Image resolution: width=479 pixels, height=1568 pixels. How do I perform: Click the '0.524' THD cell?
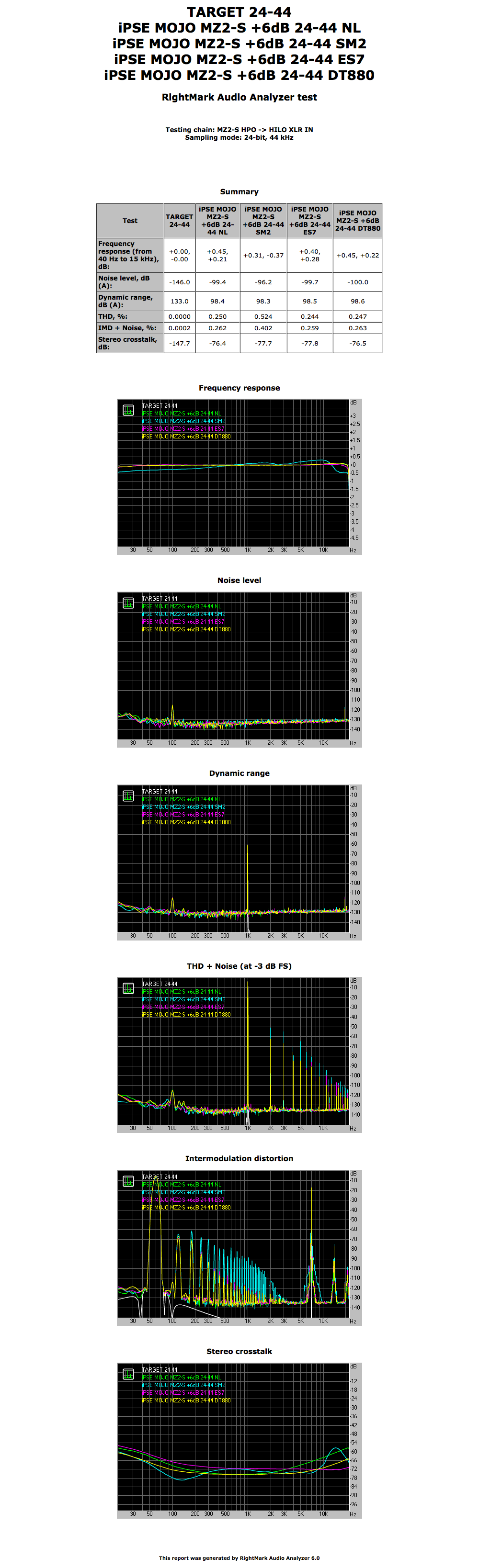click(263, 316)
